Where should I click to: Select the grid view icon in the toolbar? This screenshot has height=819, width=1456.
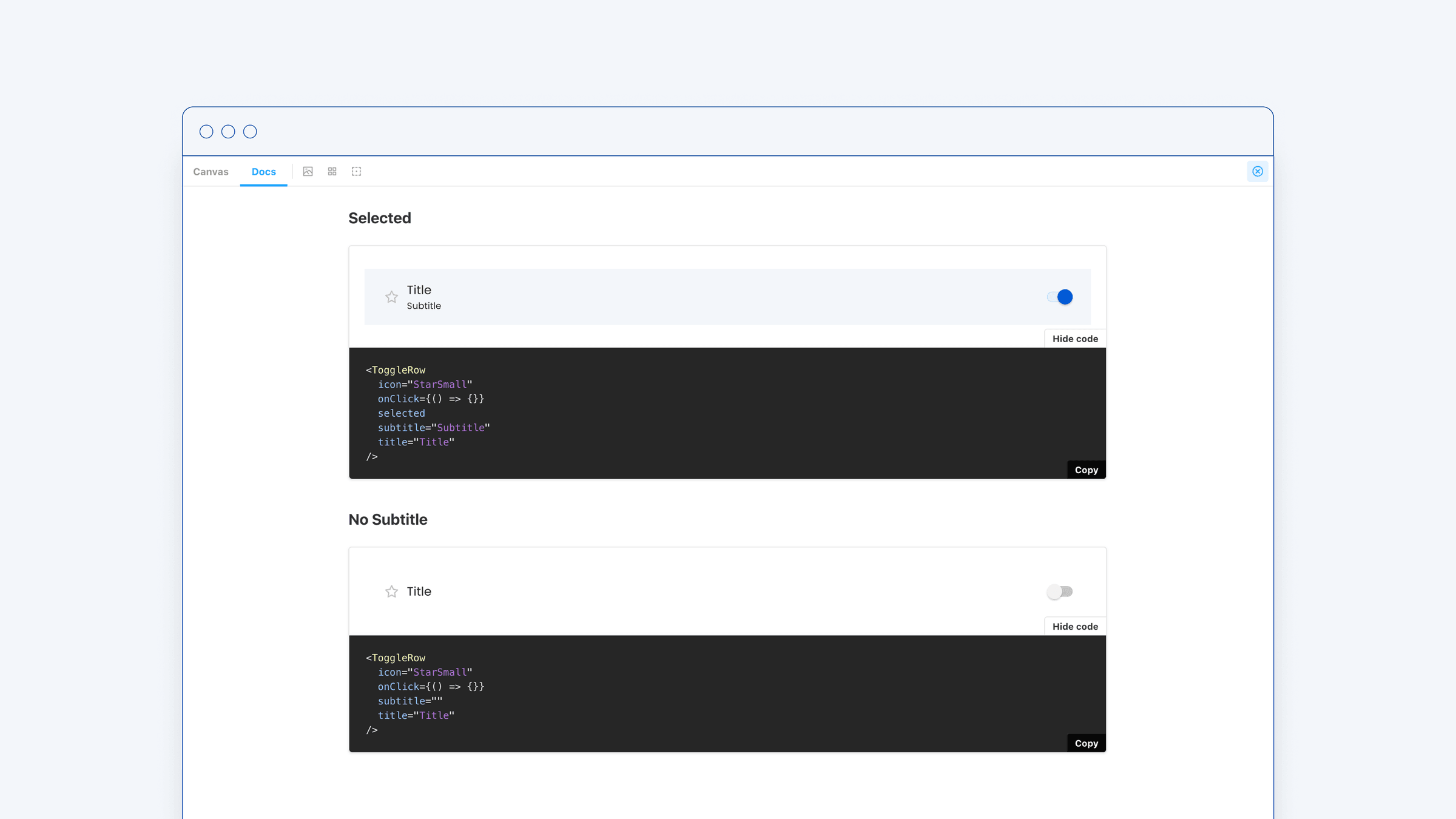[332, 171]
